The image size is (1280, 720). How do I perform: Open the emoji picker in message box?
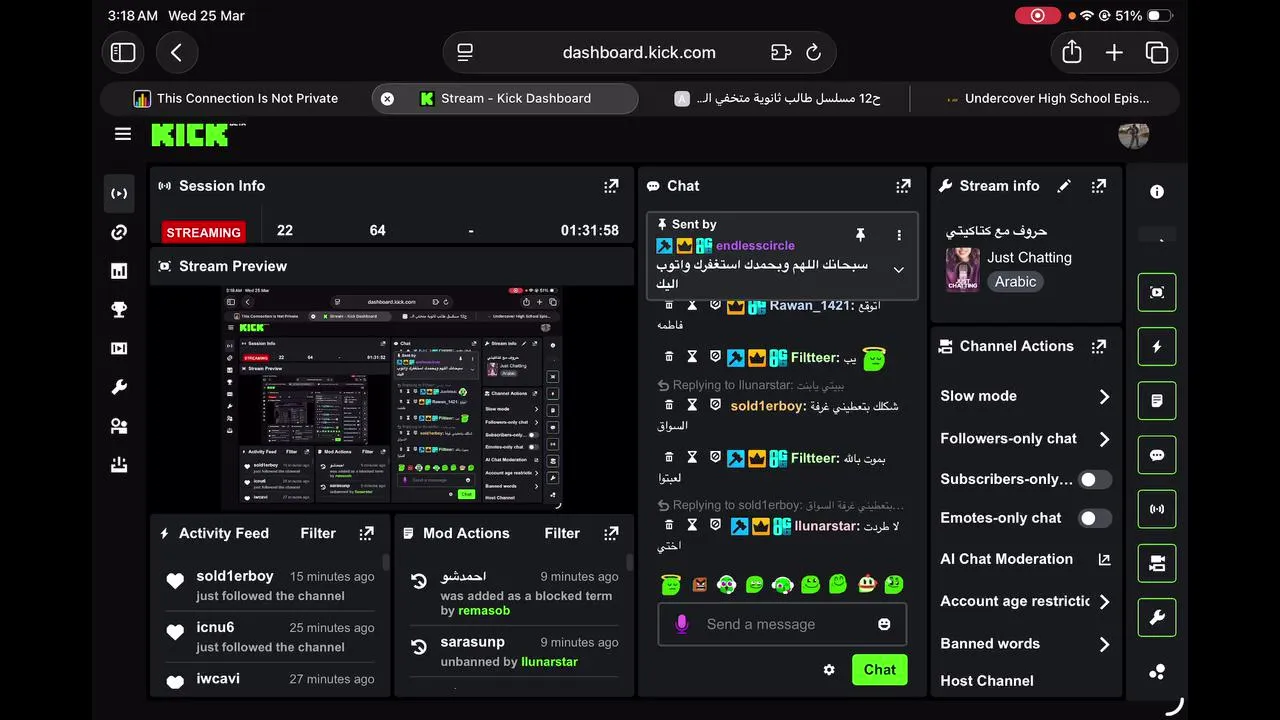(x=884, y=624)
